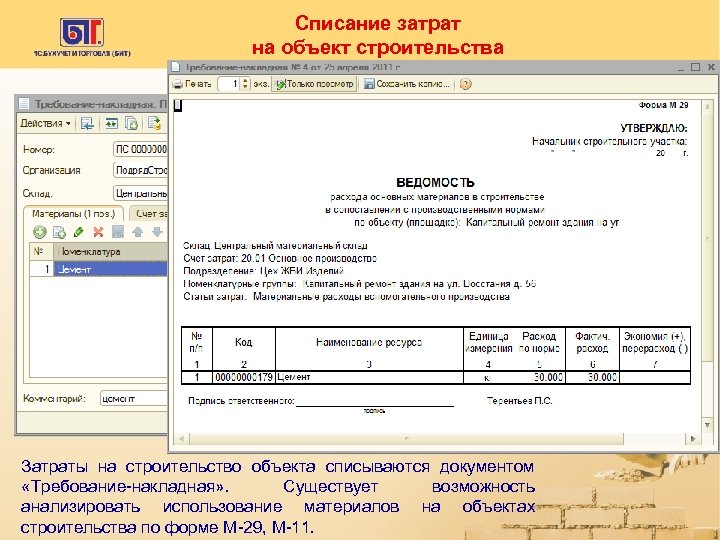
Task: Click the ВЕДОМОСТЬ heading
Action: tap(435, 183)
